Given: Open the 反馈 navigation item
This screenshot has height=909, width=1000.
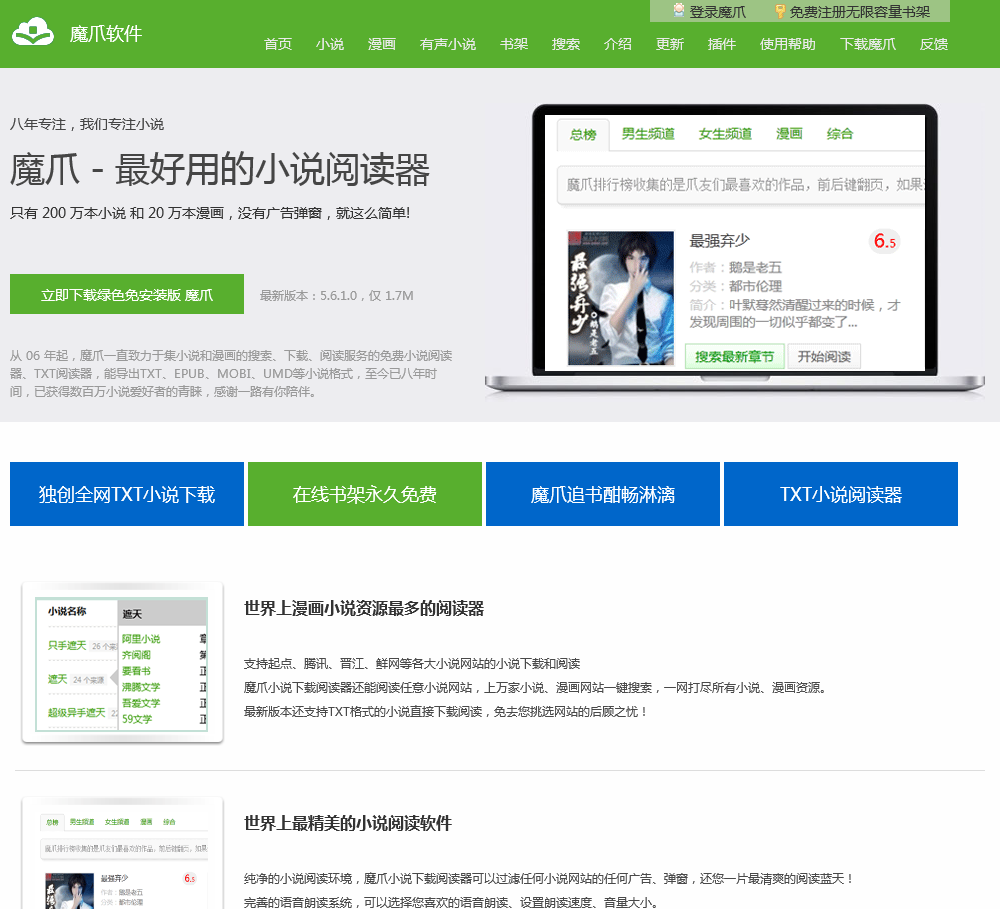Looking at the screenshot, I should click(934, 44).
